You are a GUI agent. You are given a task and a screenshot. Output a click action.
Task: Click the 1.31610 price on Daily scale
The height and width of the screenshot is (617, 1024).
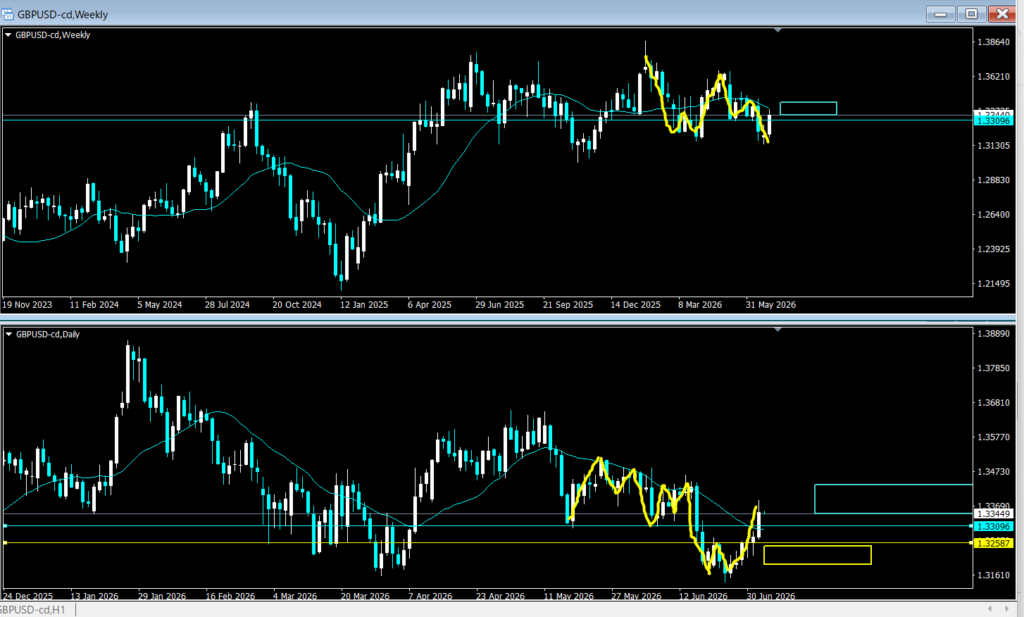coord(993,575)
